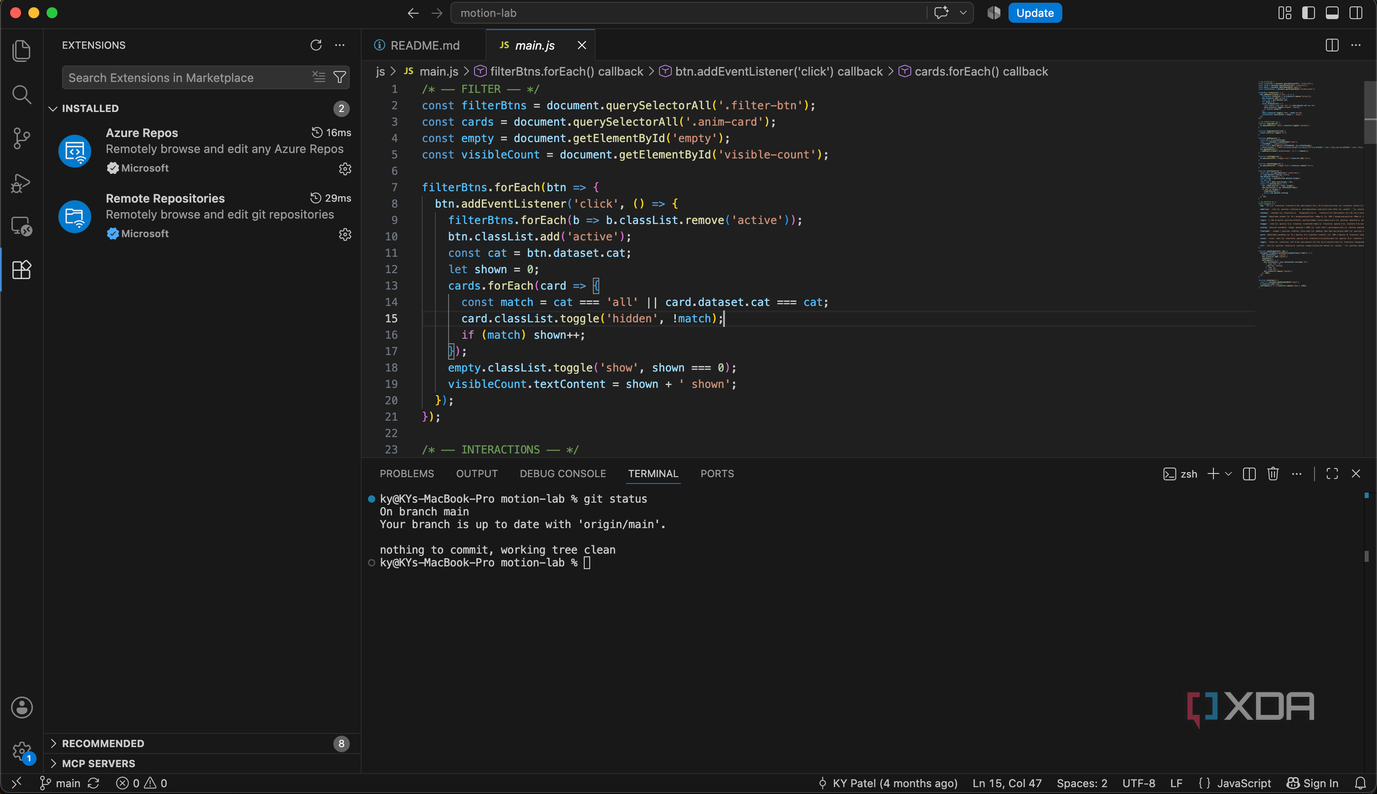The width and height of the screenshot is (1377, 794).
Task: Go back with the title bar arrow
Action: click(x=413, y=13)
